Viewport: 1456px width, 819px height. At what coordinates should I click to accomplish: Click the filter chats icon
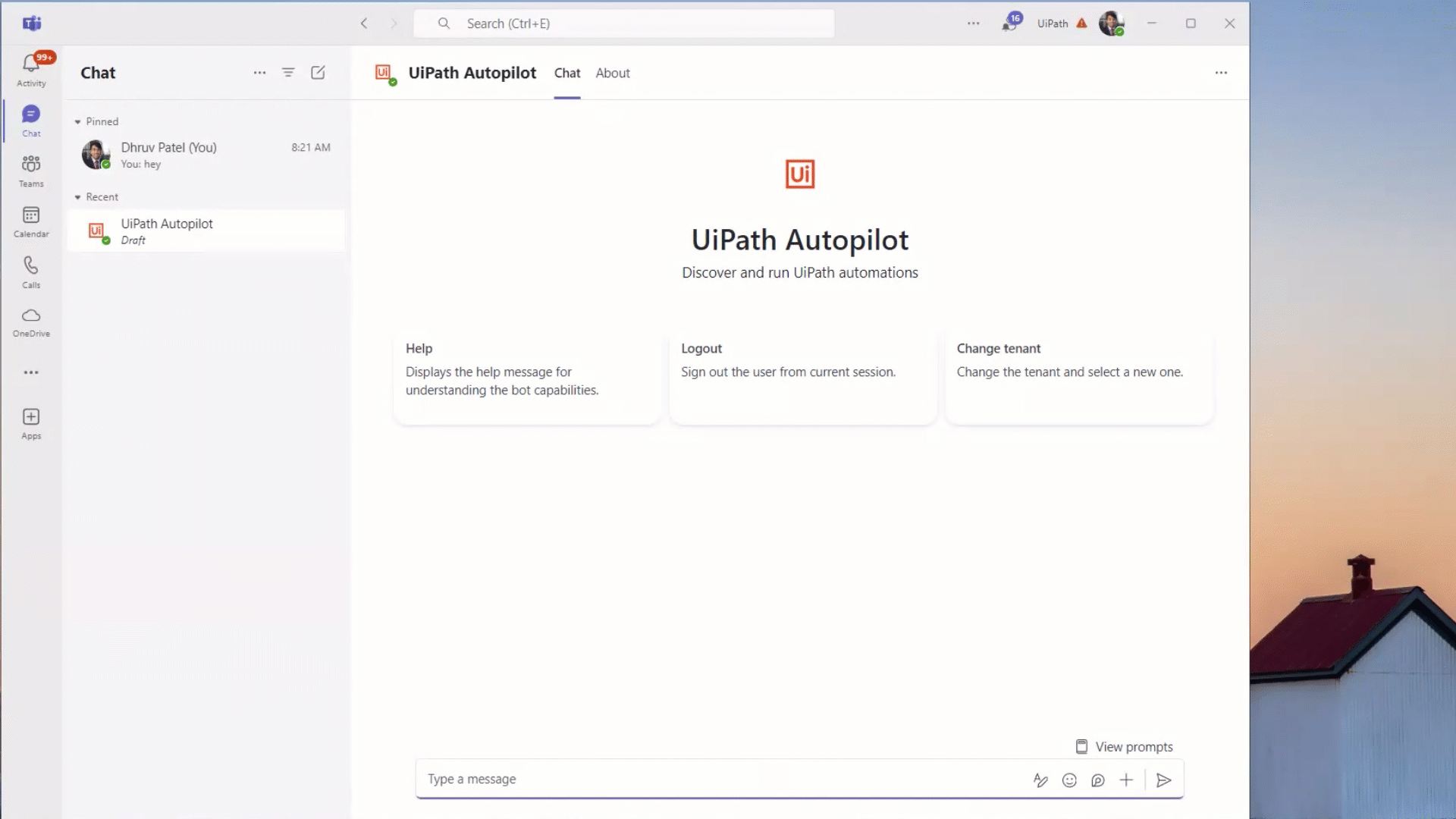point(289,72)
